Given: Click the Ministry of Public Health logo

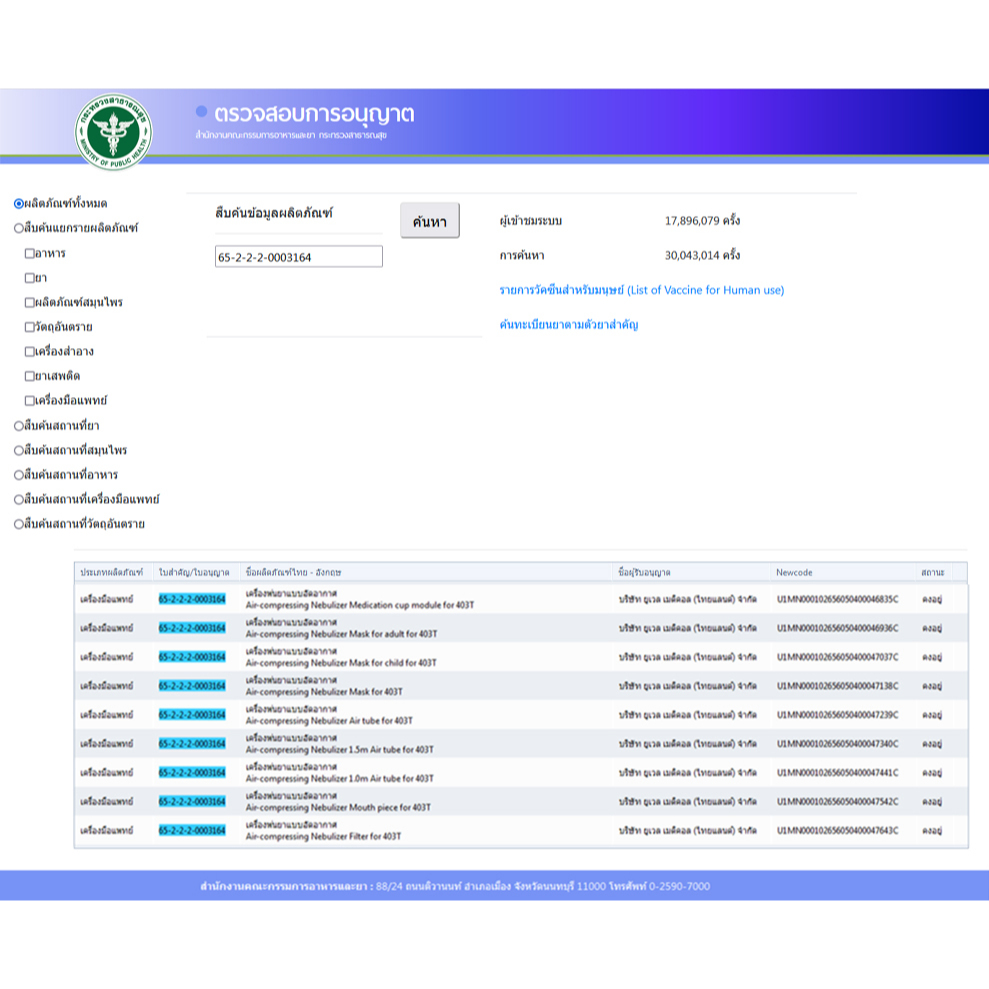Looking at the screenshot, I should pos(114,130).
